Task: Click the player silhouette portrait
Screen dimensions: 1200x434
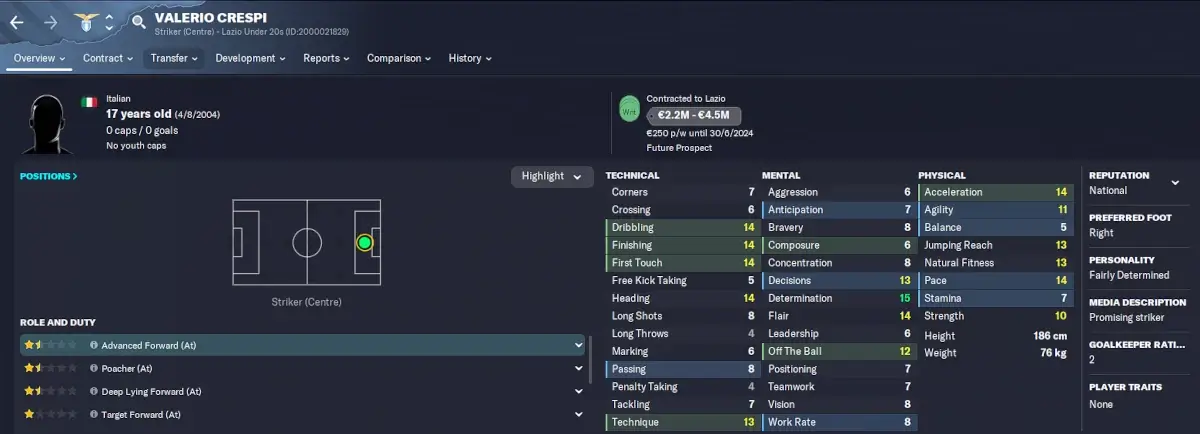Action: pos(47,124)
